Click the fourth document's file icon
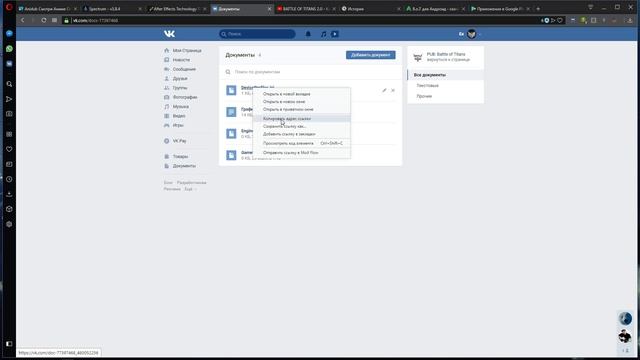This screenshot has height=360, width=640. (x=231, y=155)
